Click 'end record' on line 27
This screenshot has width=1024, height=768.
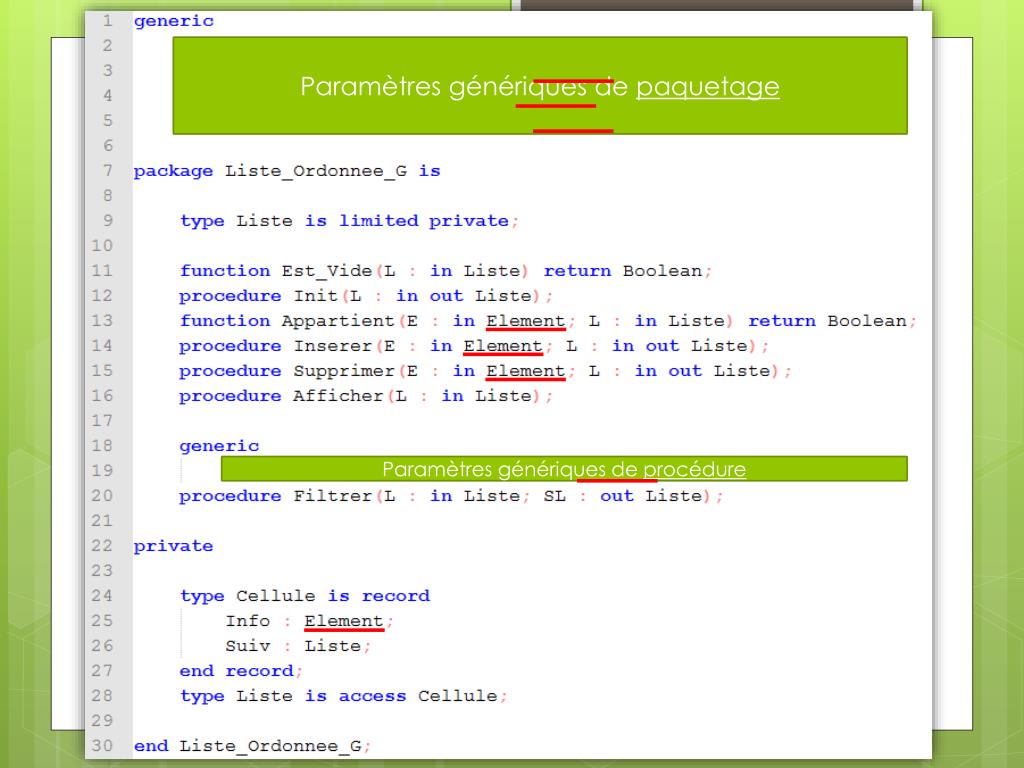(236, 671)
